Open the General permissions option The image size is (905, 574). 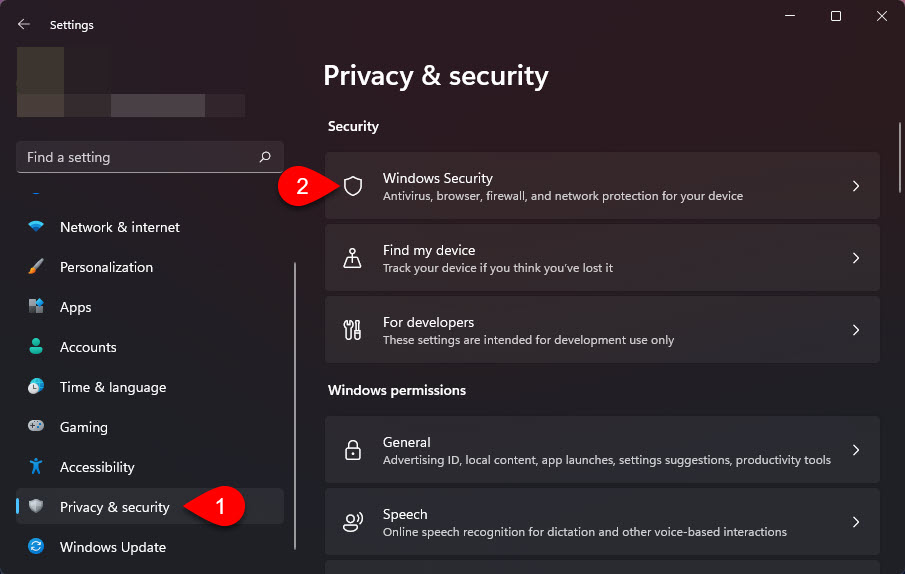click(x=602, y=450)
